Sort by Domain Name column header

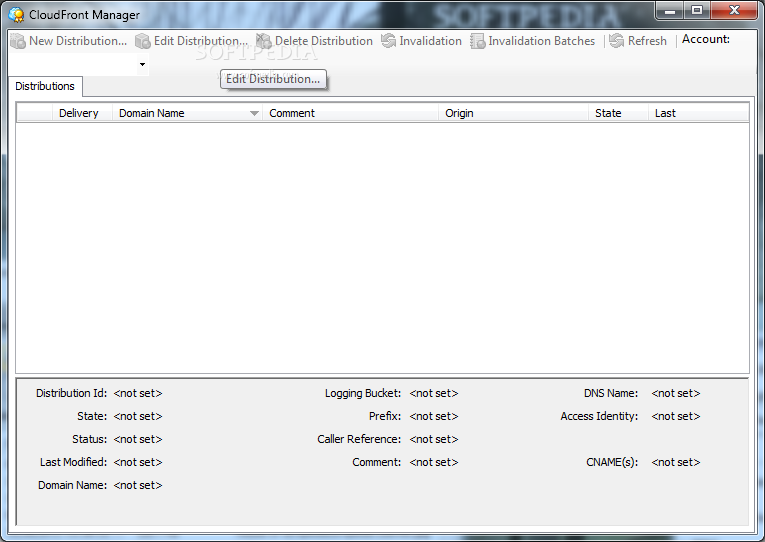coord(187,113)
